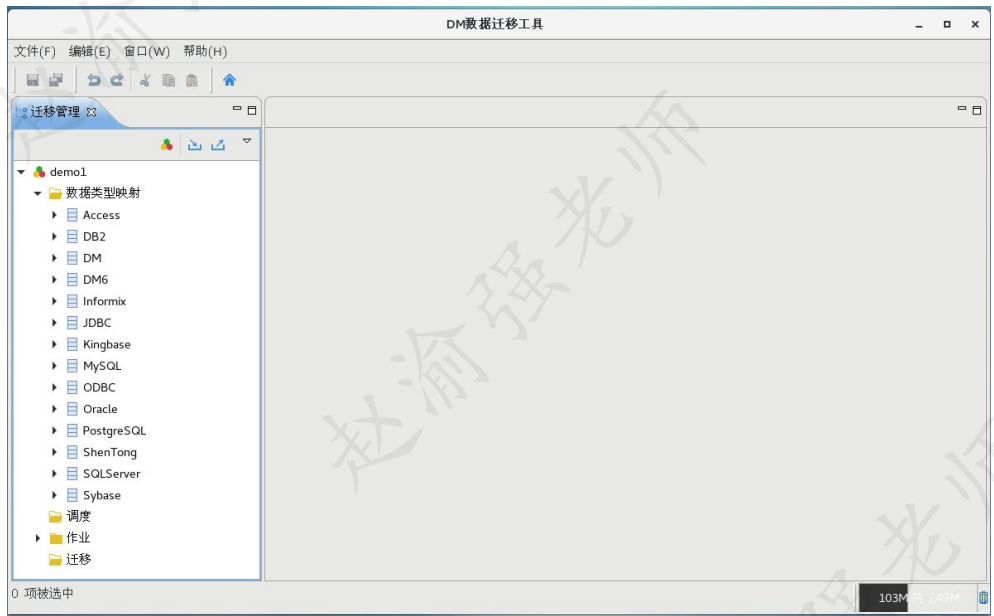Expand the Informix node
This screenshot has width=994, height=616.
coord(55,301)
